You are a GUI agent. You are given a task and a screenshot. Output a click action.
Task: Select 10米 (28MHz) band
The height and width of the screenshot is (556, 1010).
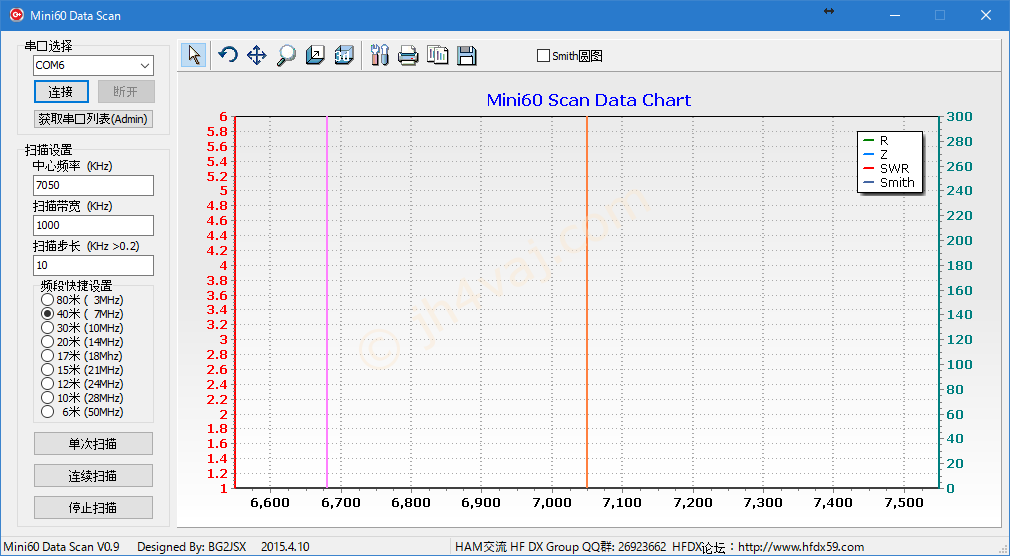[x=47, y=398]
